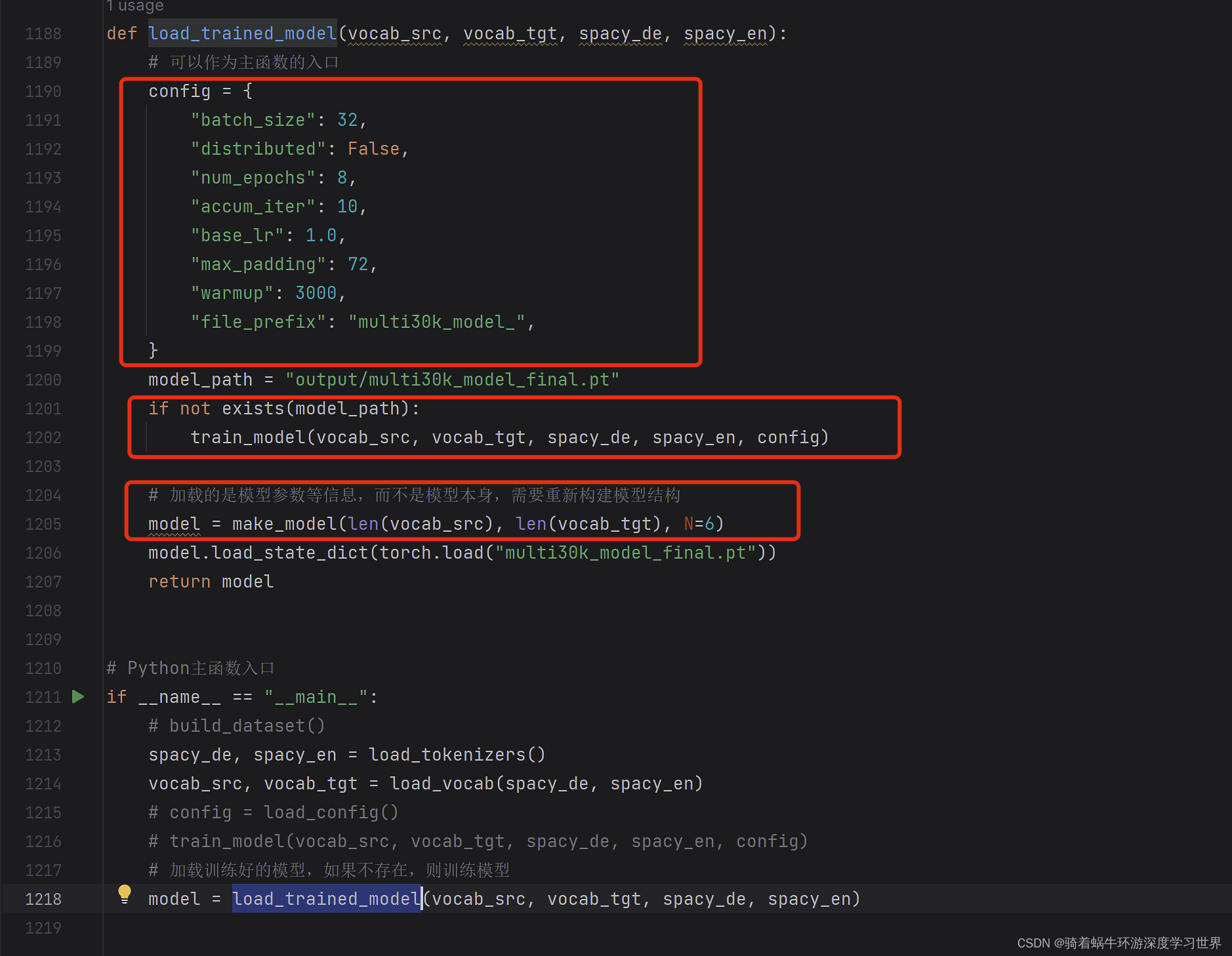
Task: Click line number 1209 in the gutter
Action: [43, 639]
